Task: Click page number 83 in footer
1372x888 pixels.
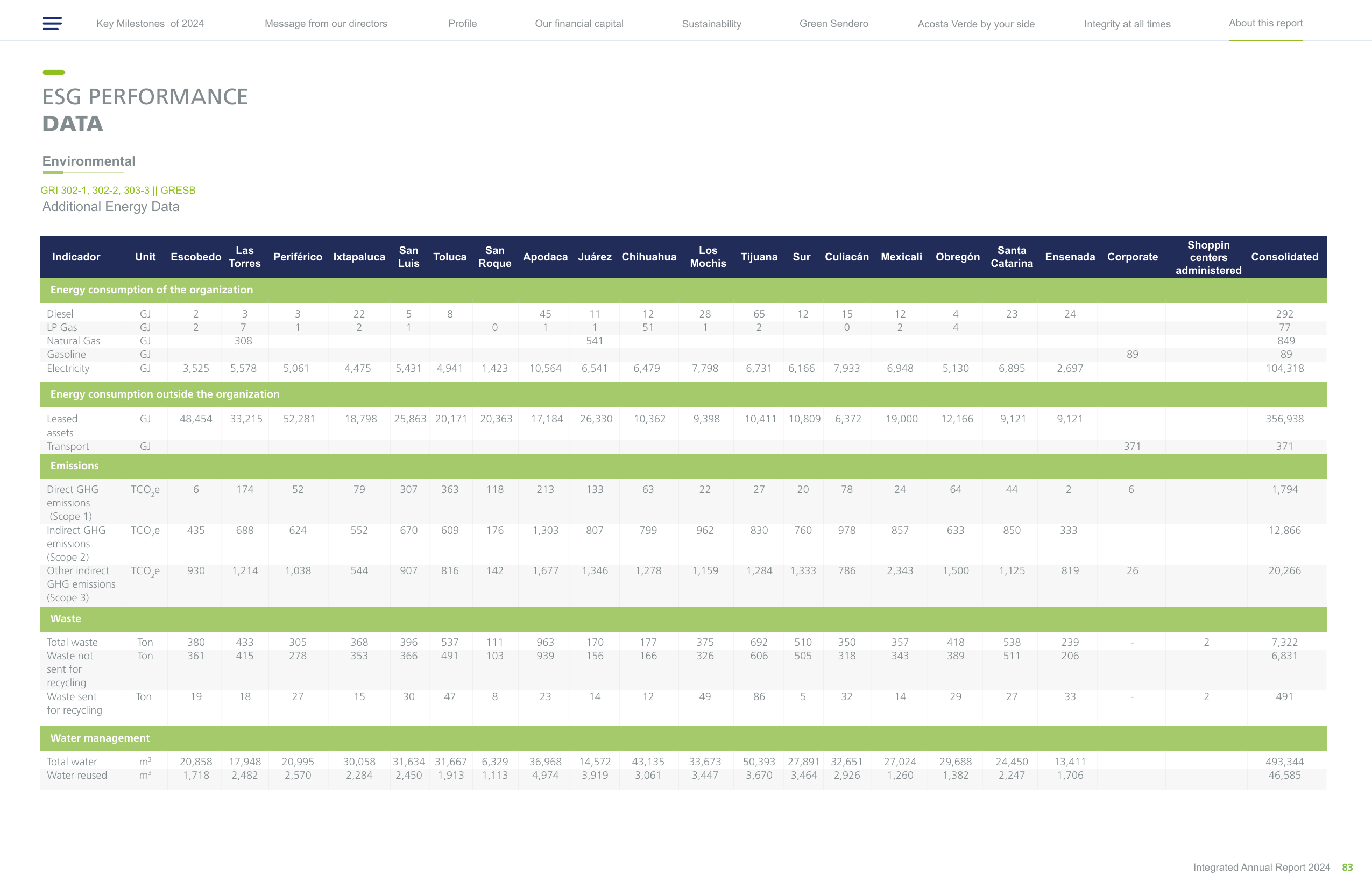Action: [1347, 868]
